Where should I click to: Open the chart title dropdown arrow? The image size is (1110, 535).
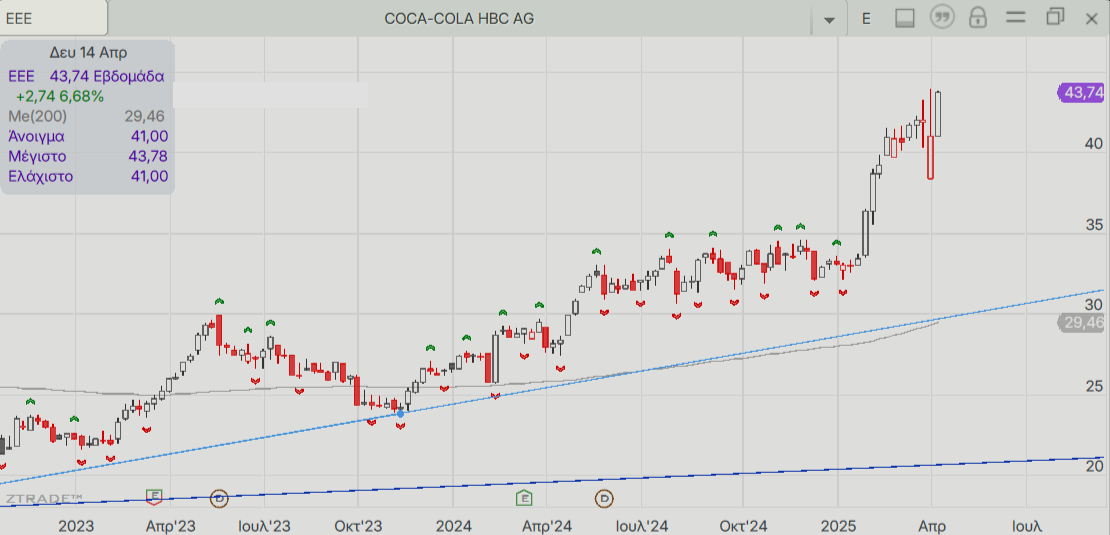click(x=829, y=20)
